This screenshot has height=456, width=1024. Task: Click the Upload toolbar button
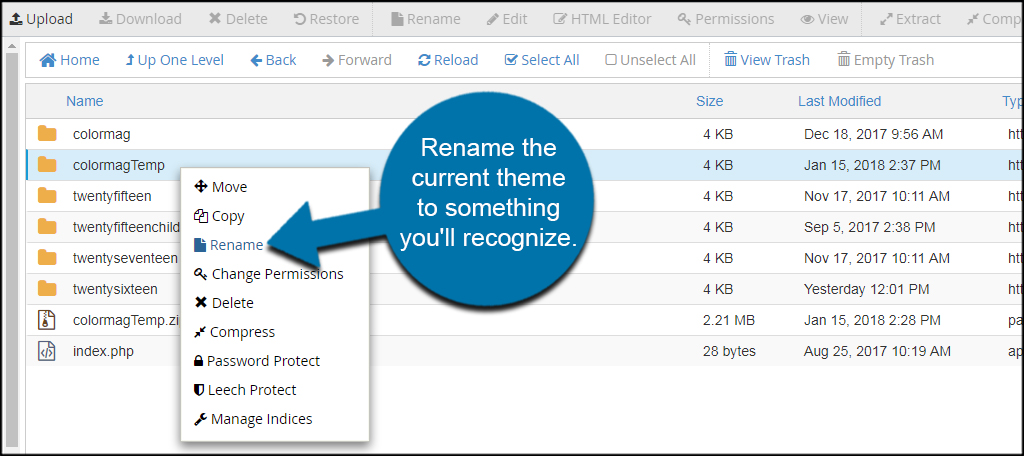tap(42, 19)
